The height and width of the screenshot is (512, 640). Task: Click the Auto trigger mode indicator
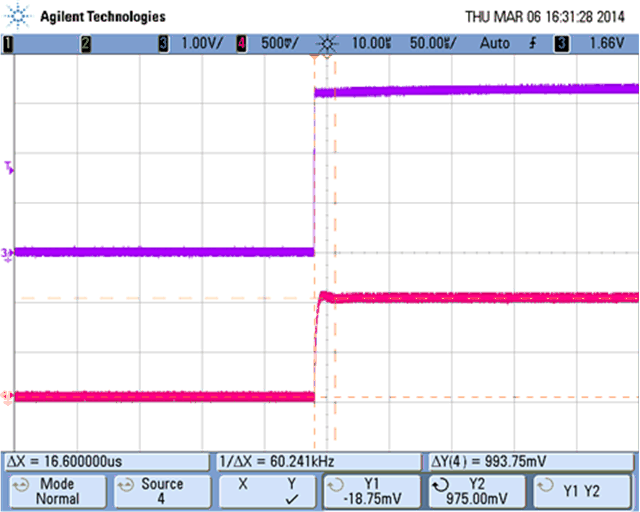(494, 44)
